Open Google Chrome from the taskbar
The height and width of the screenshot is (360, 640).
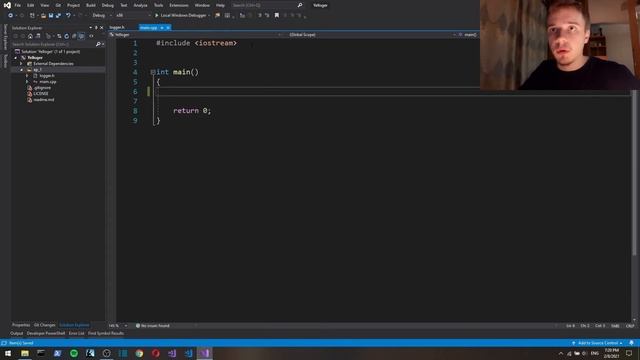pos(139,353)
